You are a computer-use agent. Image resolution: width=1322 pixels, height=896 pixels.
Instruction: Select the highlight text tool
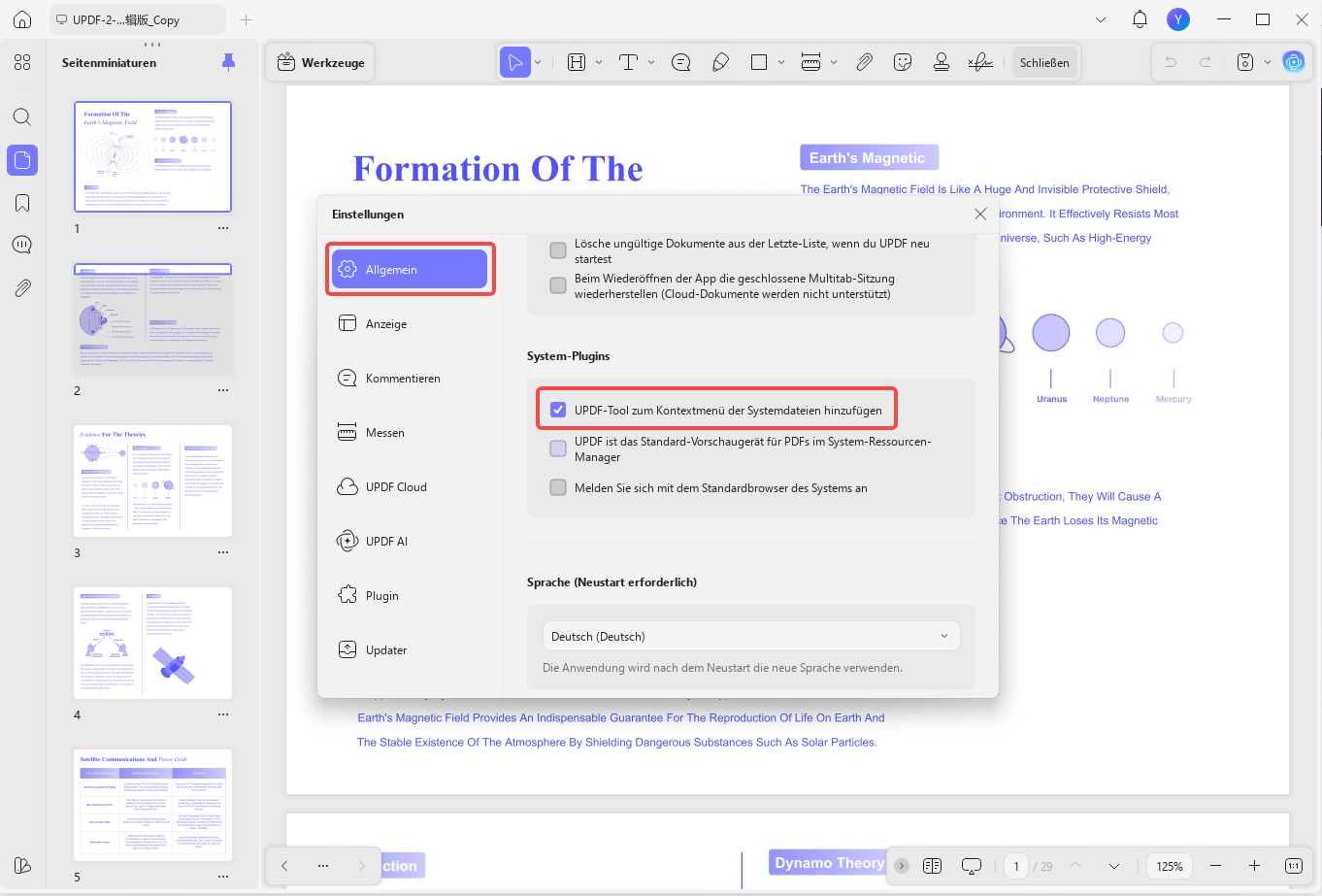point(577,62)
